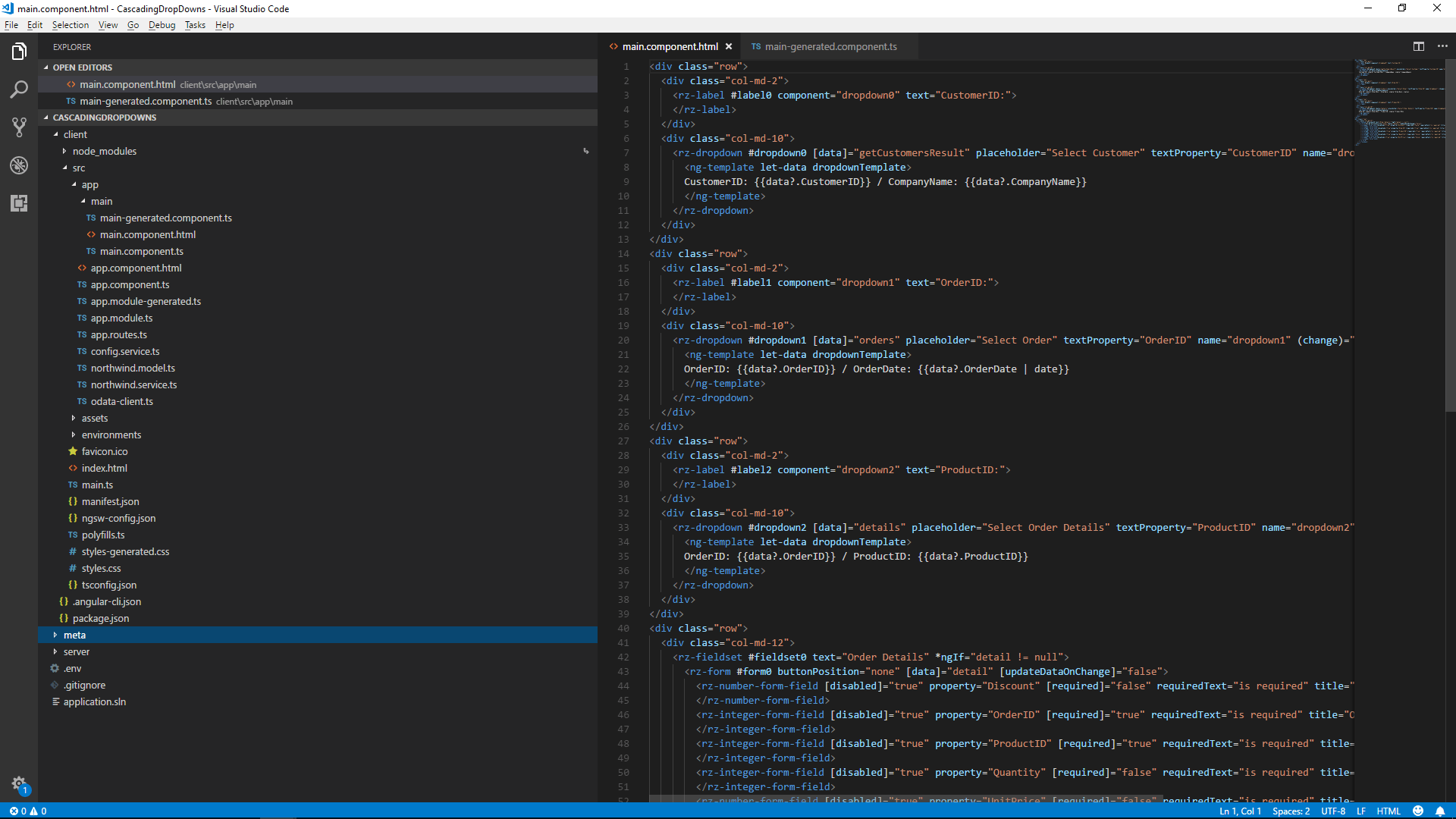Screen dimensions: 1456x819
Task: Click the editor vertical scrollbar
Action: tap(1450, 235)
